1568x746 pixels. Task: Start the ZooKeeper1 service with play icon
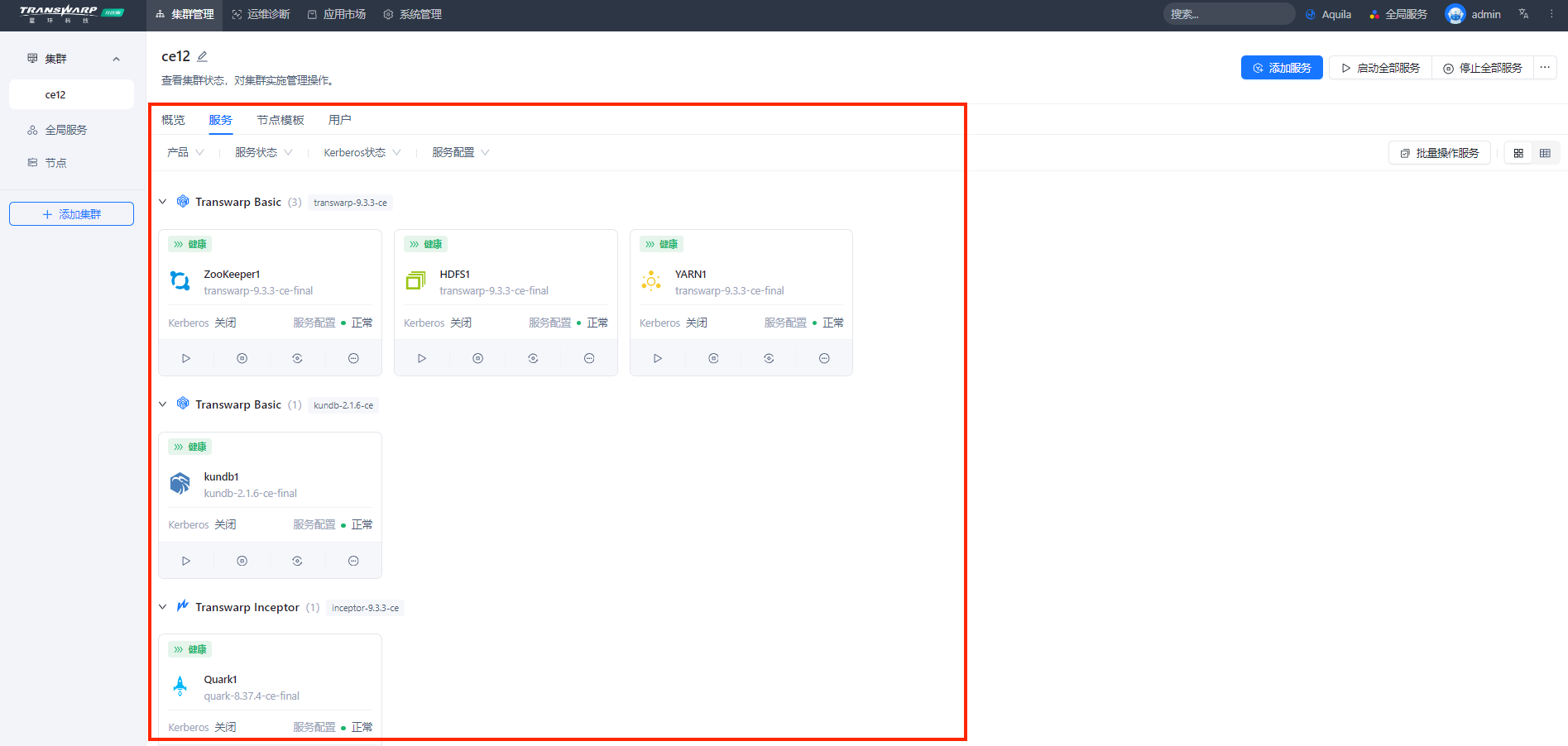click(186, 358)
